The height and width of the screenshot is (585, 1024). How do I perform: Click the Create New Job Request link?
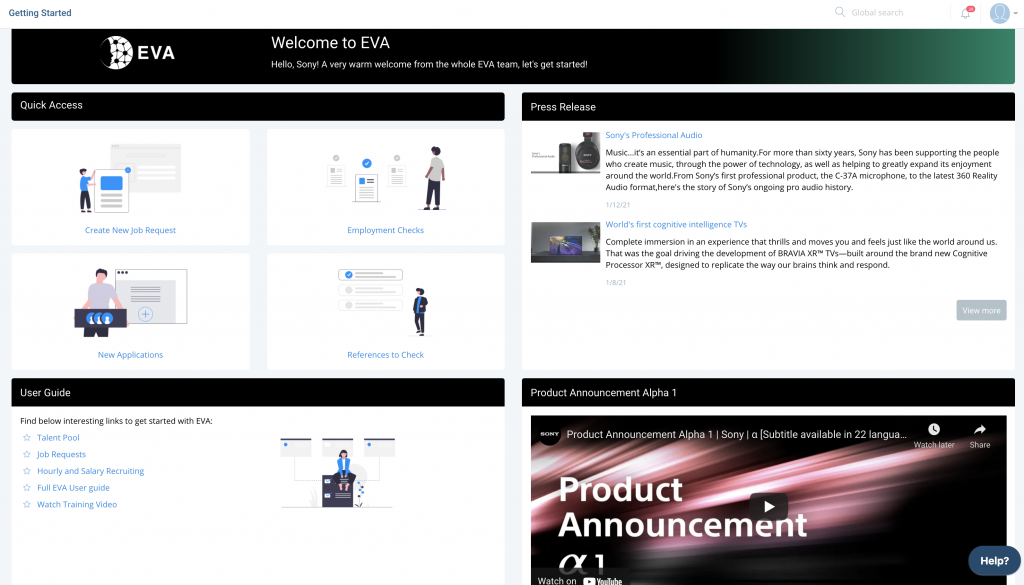(130, 230)
